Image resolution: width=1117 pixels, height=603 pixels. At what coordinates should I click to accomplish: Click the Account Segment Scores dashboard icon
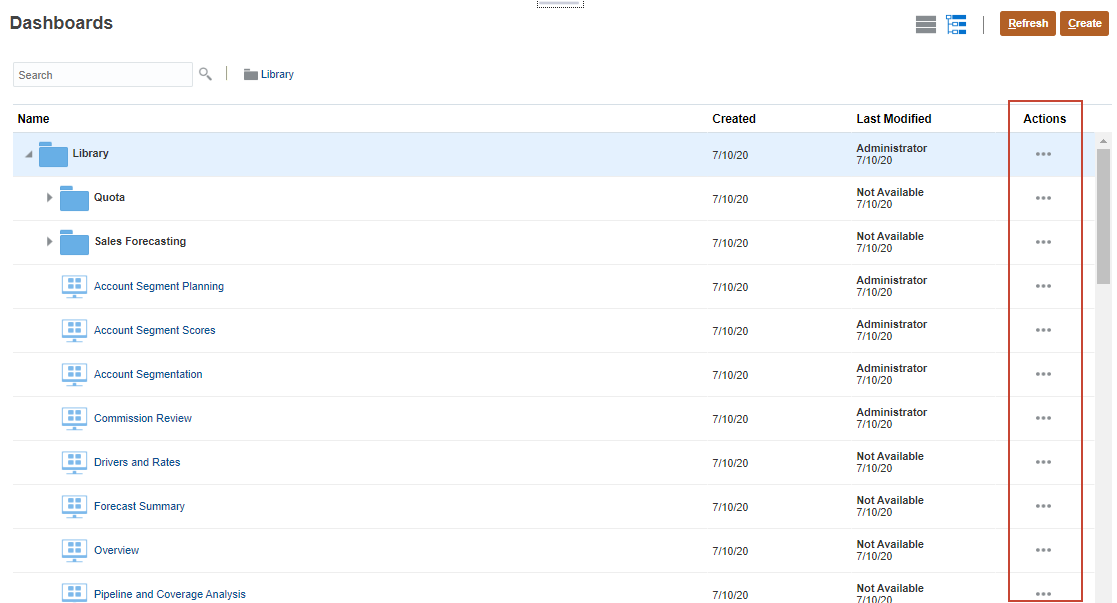click(x=74, y=330)
